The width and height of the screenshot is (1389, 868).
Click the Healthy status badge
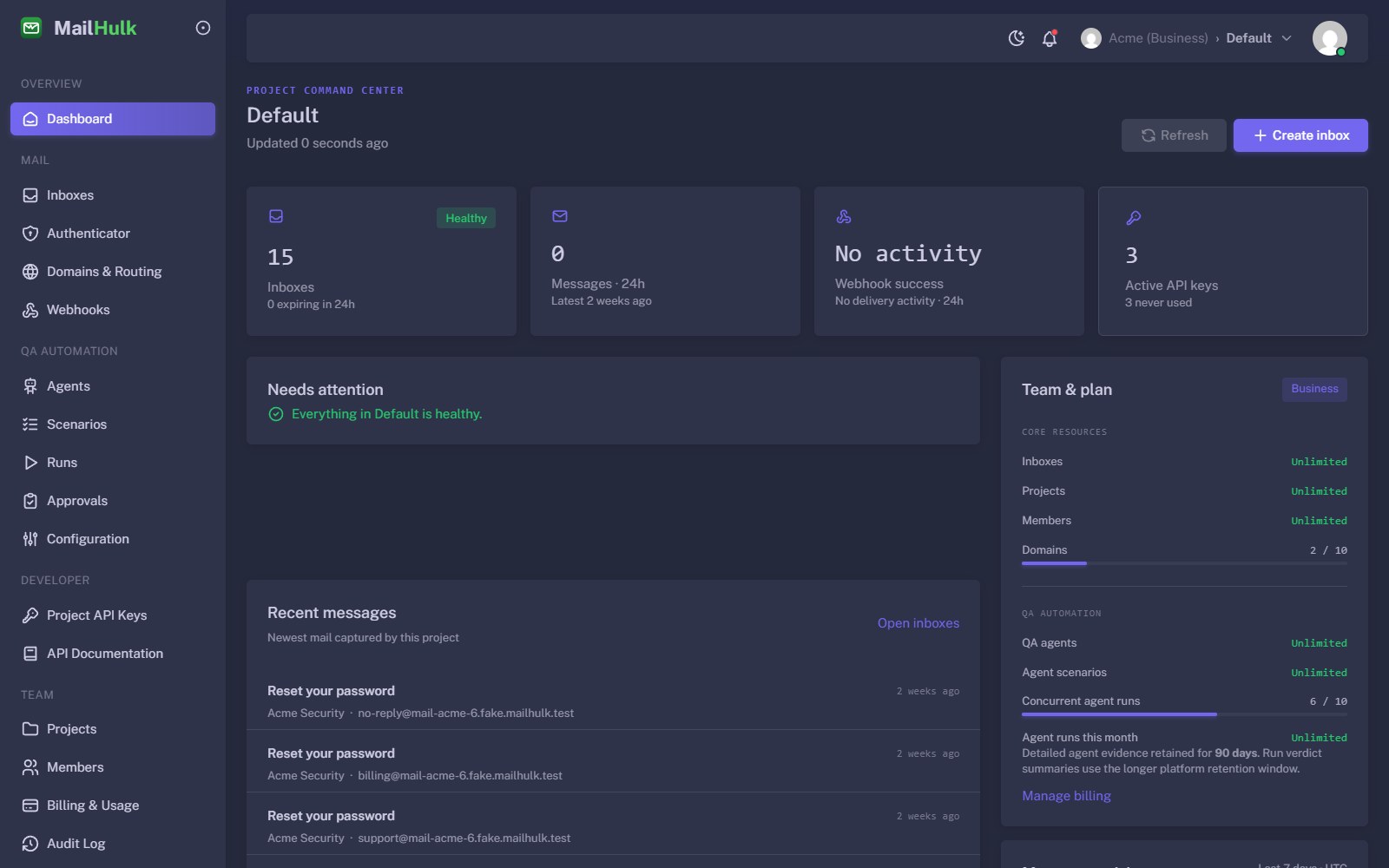[x=466, y=218]
